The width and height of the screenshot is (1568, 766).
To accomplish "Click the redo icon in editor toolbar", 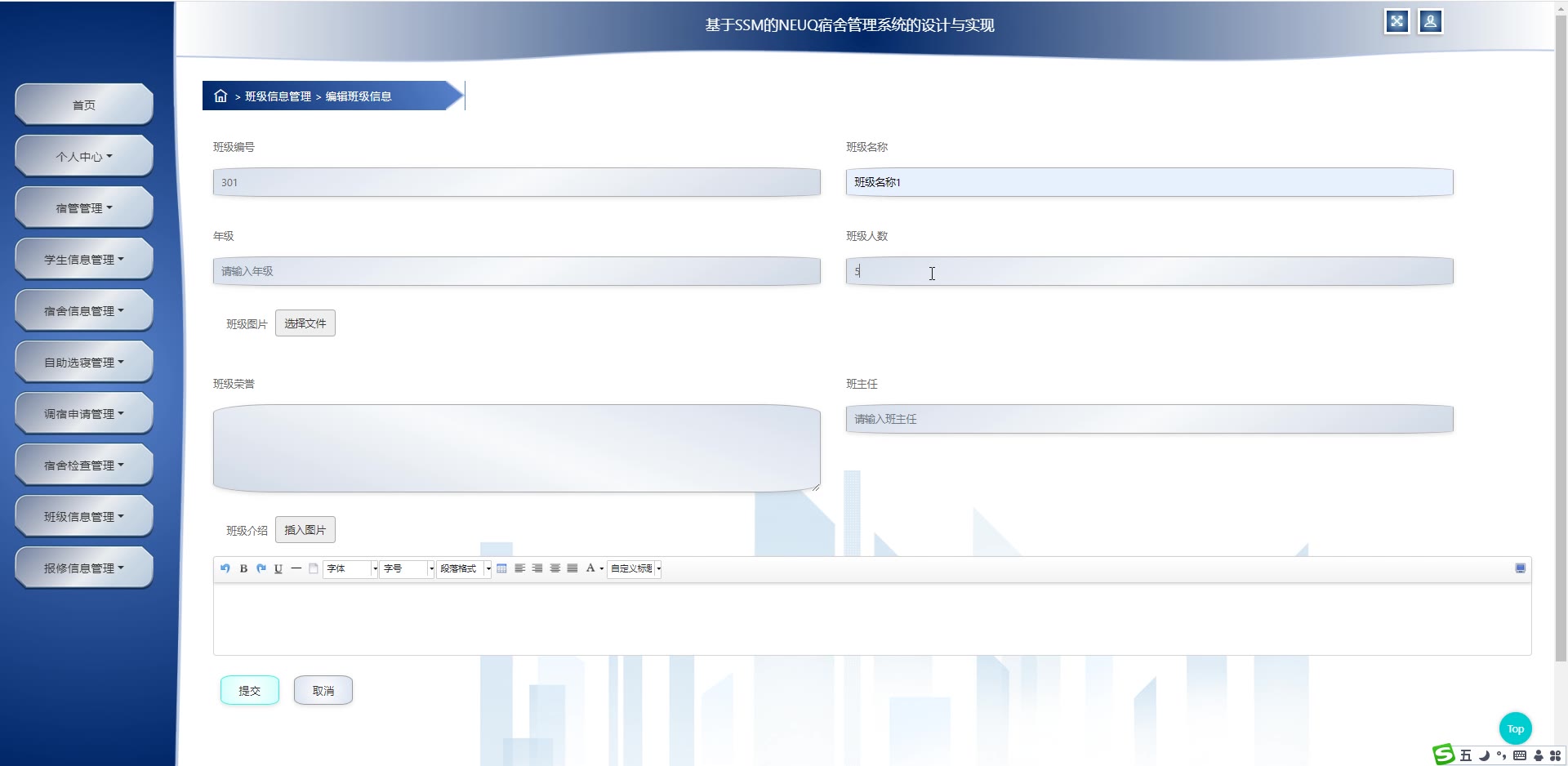I will click(261, 568).
